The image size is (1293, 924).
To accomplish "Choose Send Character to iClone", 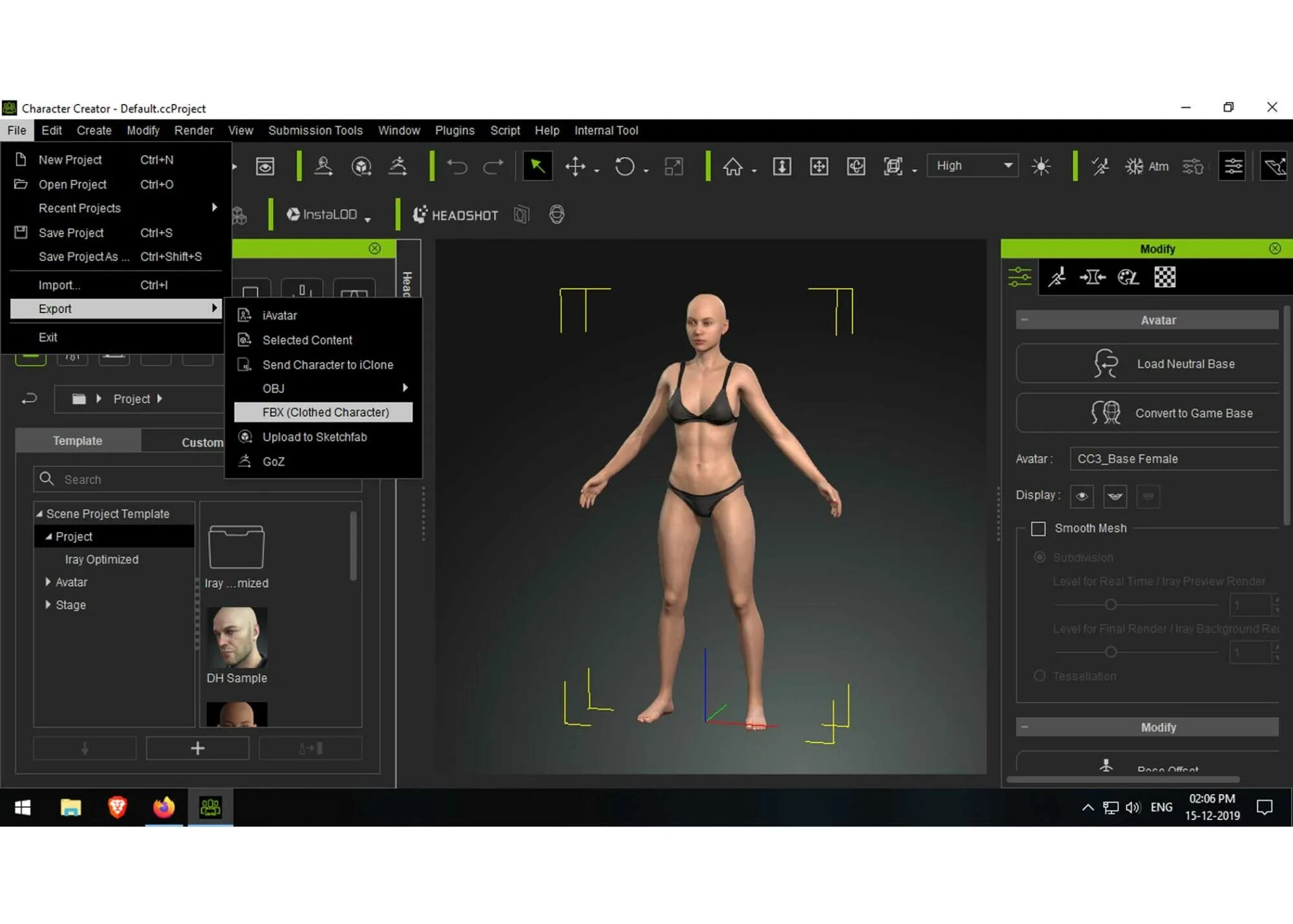I will point(323,364).
